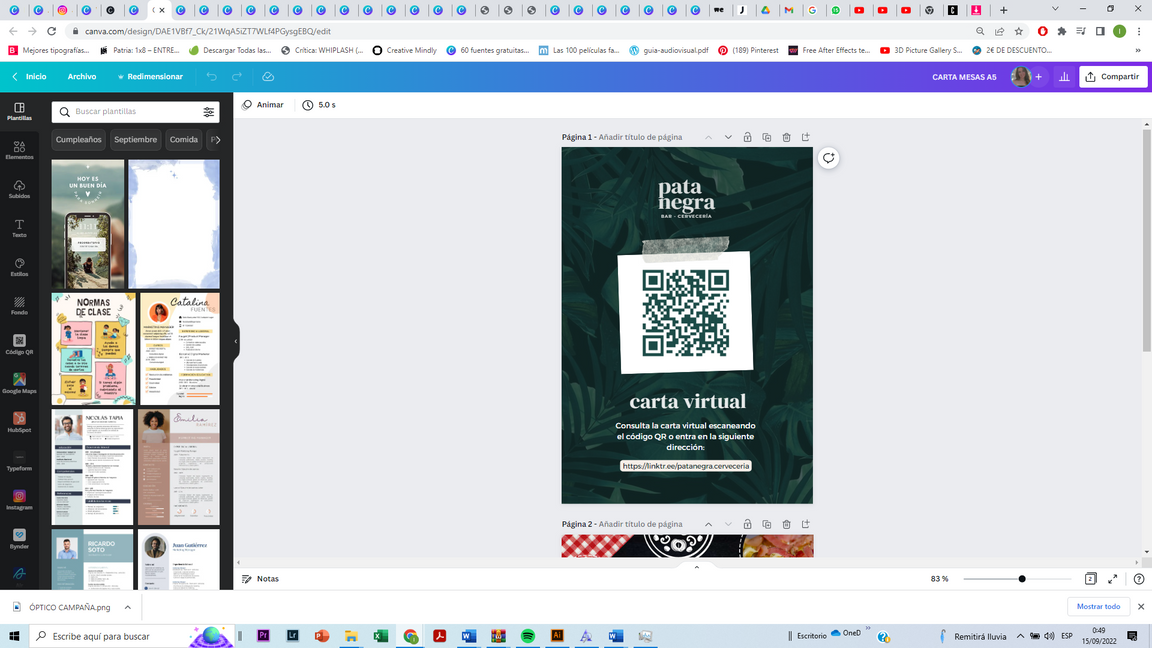Open the HubSpot app in sidebar
Viewport: 1152px width, 648px height.
19,422
